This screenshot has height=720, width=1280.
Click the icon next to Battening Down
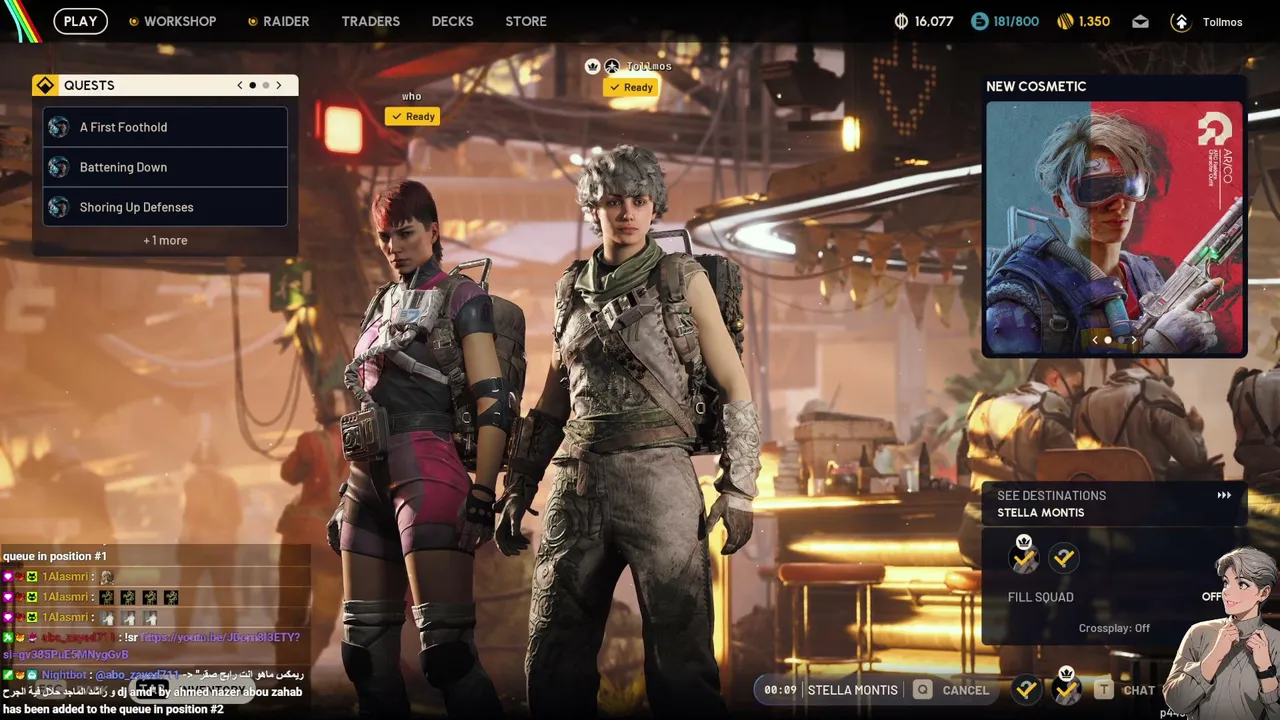(59, 167)
